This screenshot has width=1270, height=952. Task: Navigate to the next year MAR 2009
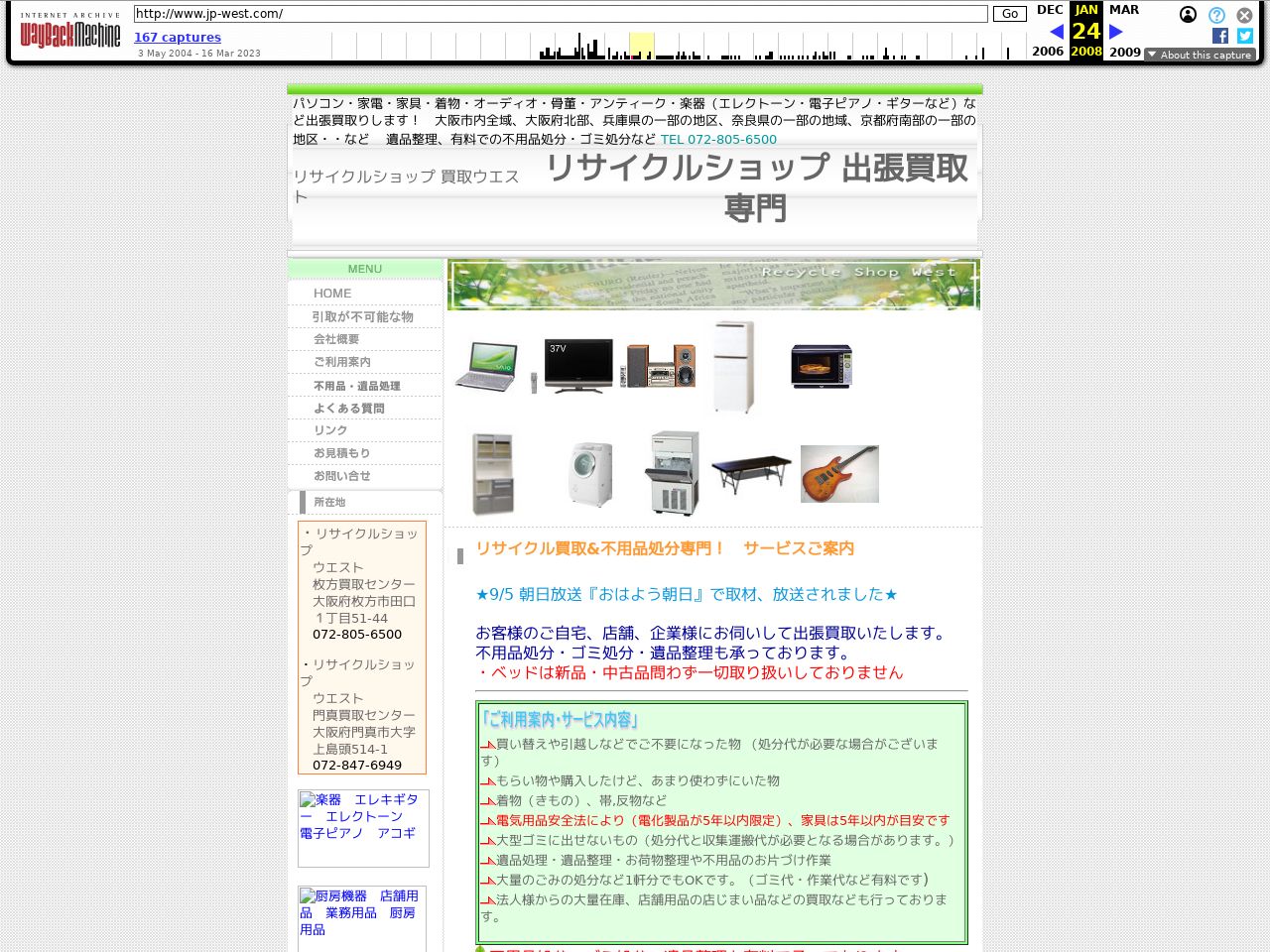pyautogui.click(x=1115, y=31)
